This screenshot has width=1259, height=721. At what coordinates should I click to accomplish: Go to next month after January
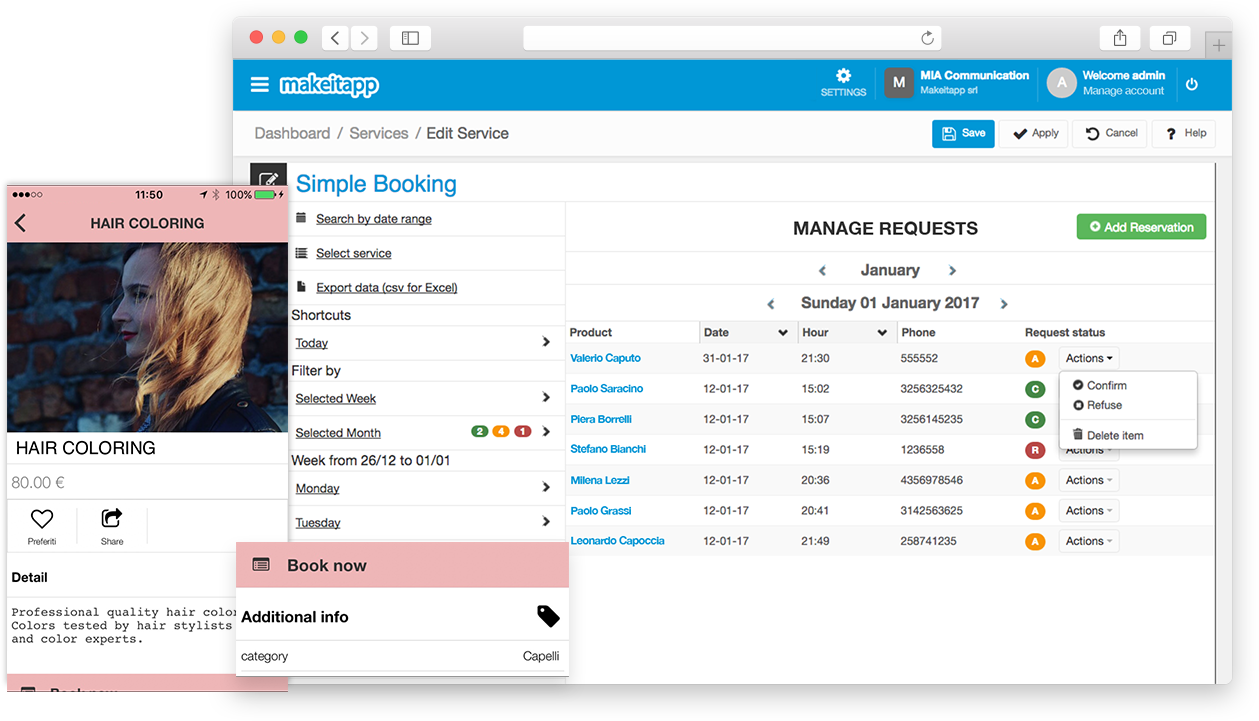(952, 270)
